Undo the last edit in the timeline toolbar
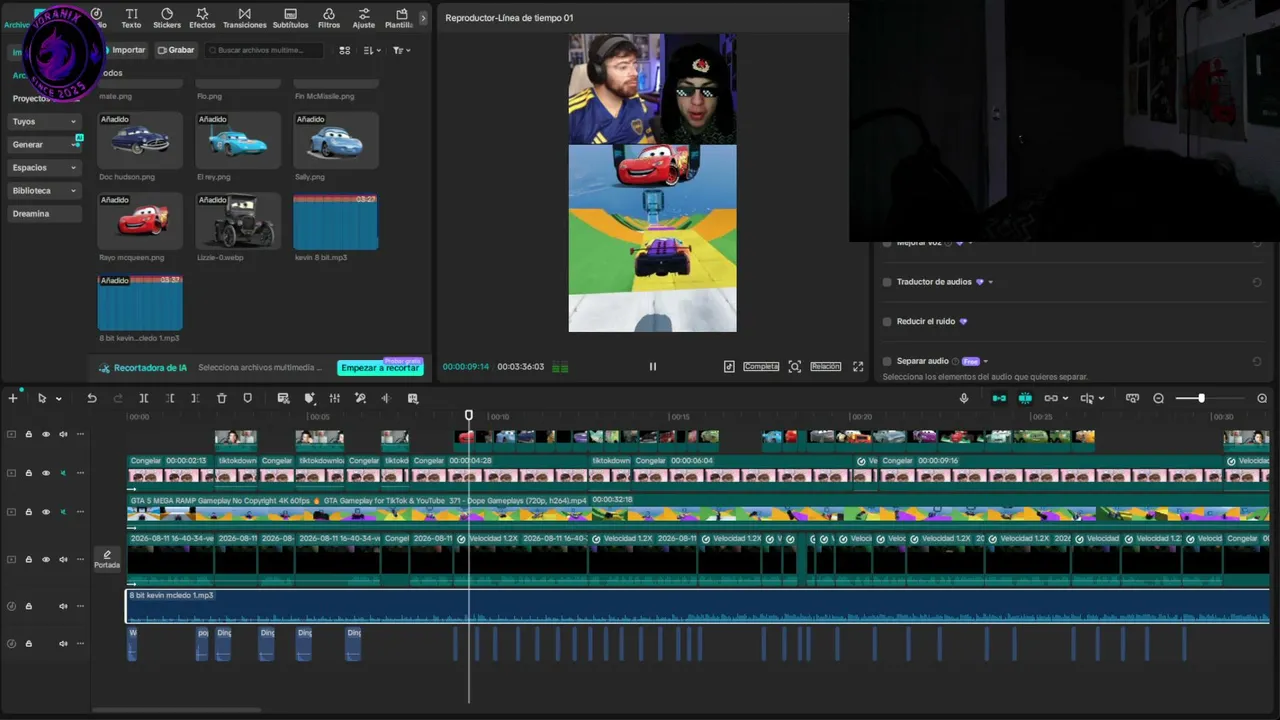 click(92, 398)
